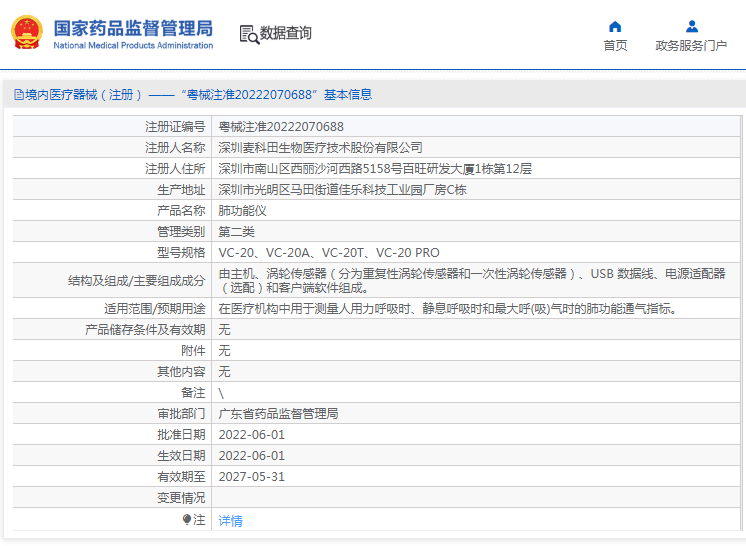Open 政务服务门户 text link
The width and height of the screenshot is (746, 546).
[691, 46]
